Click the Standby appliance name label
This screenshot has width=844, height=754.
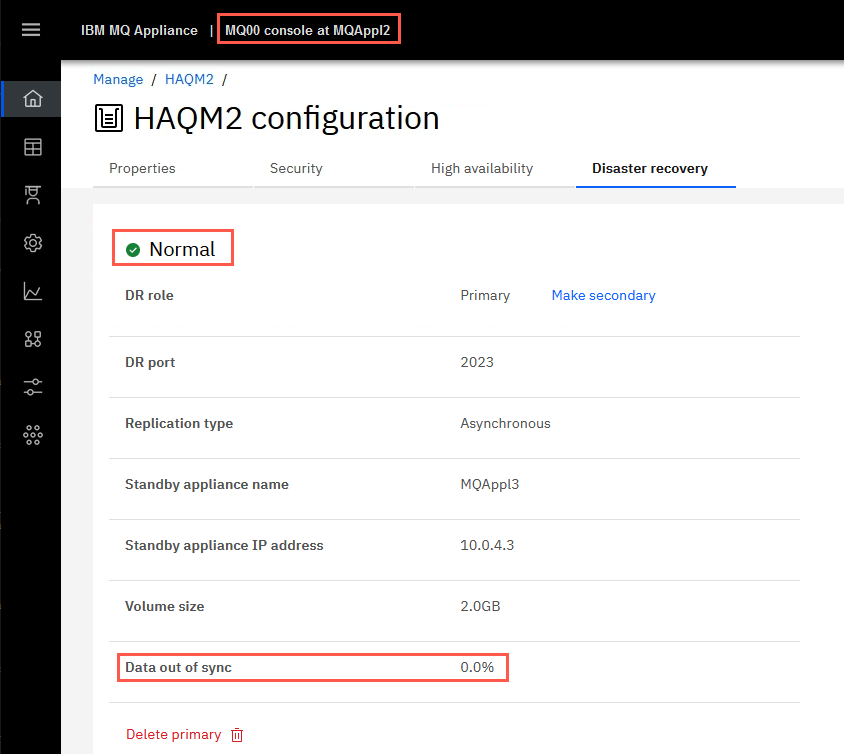[x=207, y=484]
